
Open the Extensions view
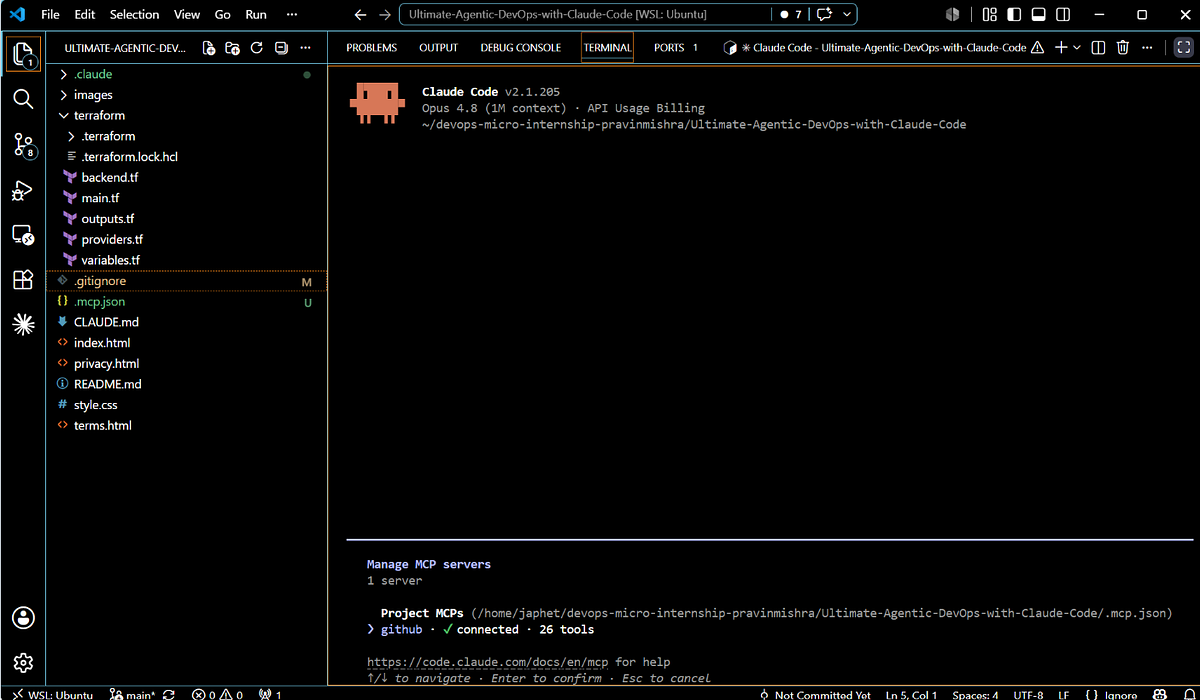tap(23, 279)
